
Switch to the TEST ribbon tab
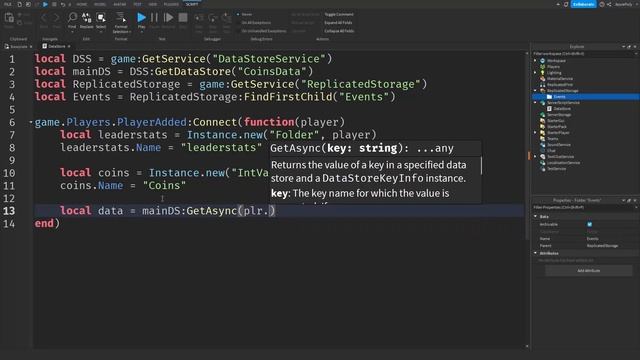pos(138,4)
